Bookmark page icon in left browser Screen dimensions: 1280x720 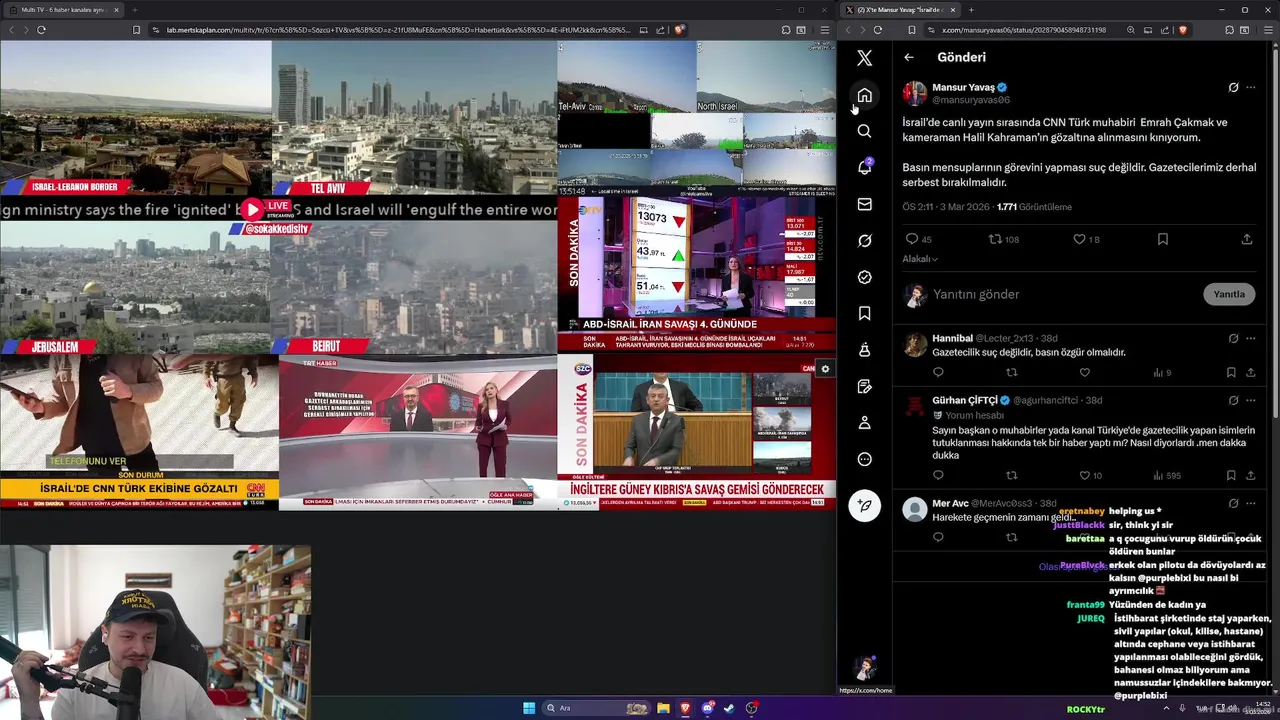click(x=136, y=30)
